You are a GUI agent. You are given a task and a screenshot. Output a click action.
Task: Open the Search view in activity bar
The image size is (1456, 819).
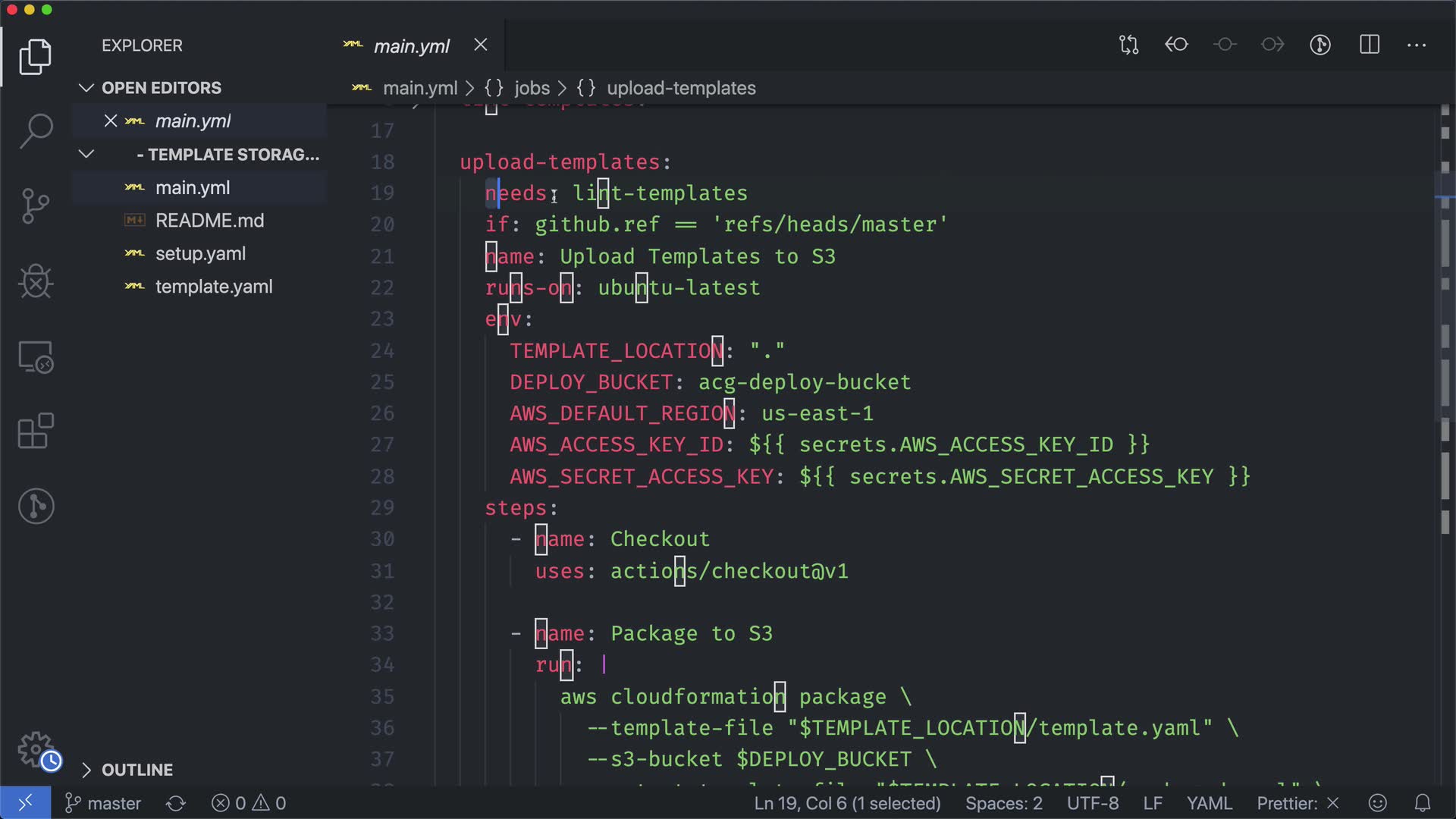tap(36, 131)
